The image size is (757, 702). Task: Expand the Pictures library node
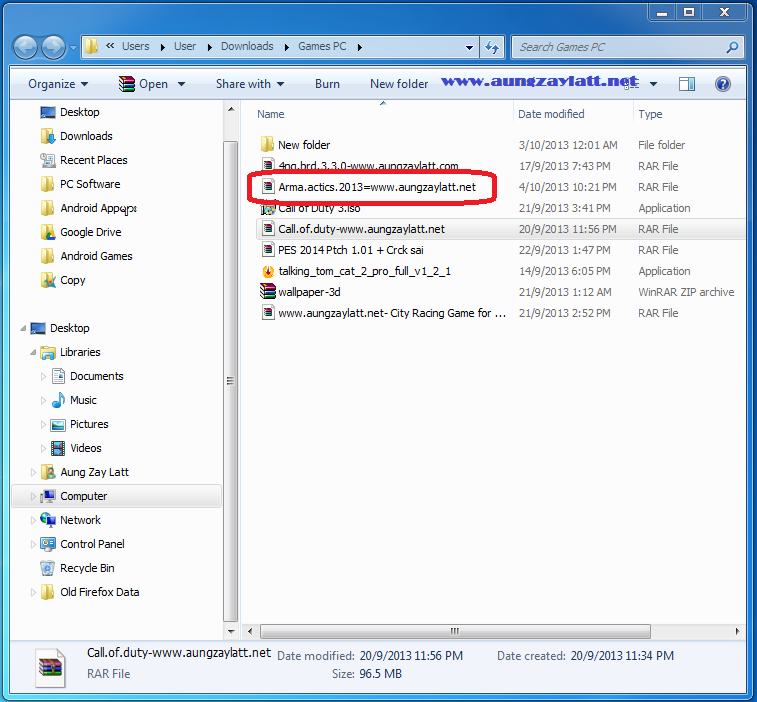(x=43, y=424)
